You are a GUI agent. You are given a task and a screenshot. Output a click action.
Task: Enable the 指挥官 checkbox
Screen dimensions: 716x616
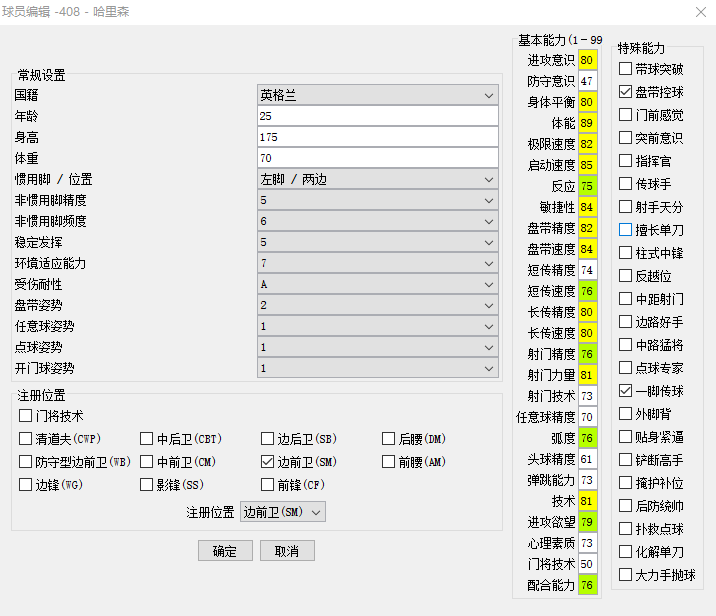click(x=626, y=161)
